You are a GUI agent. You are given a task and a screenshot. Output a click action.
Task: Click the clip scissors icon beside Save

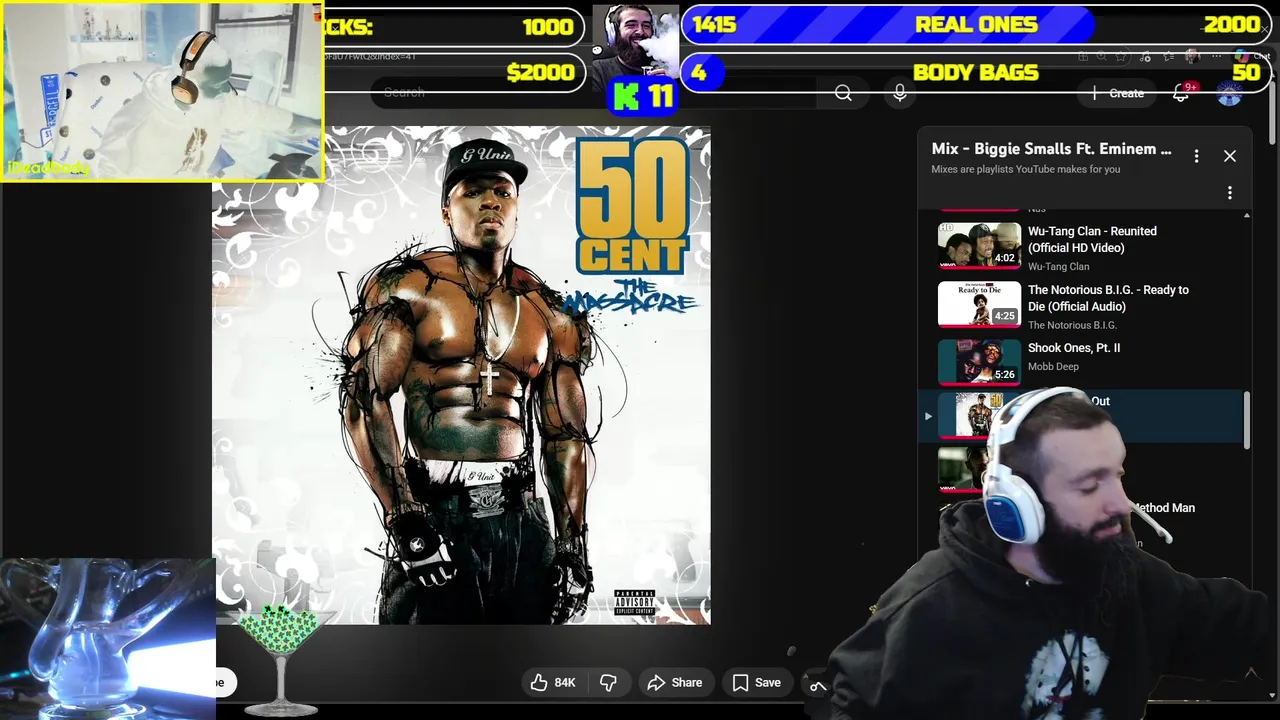pyautogui.click(x=817, y=684)
